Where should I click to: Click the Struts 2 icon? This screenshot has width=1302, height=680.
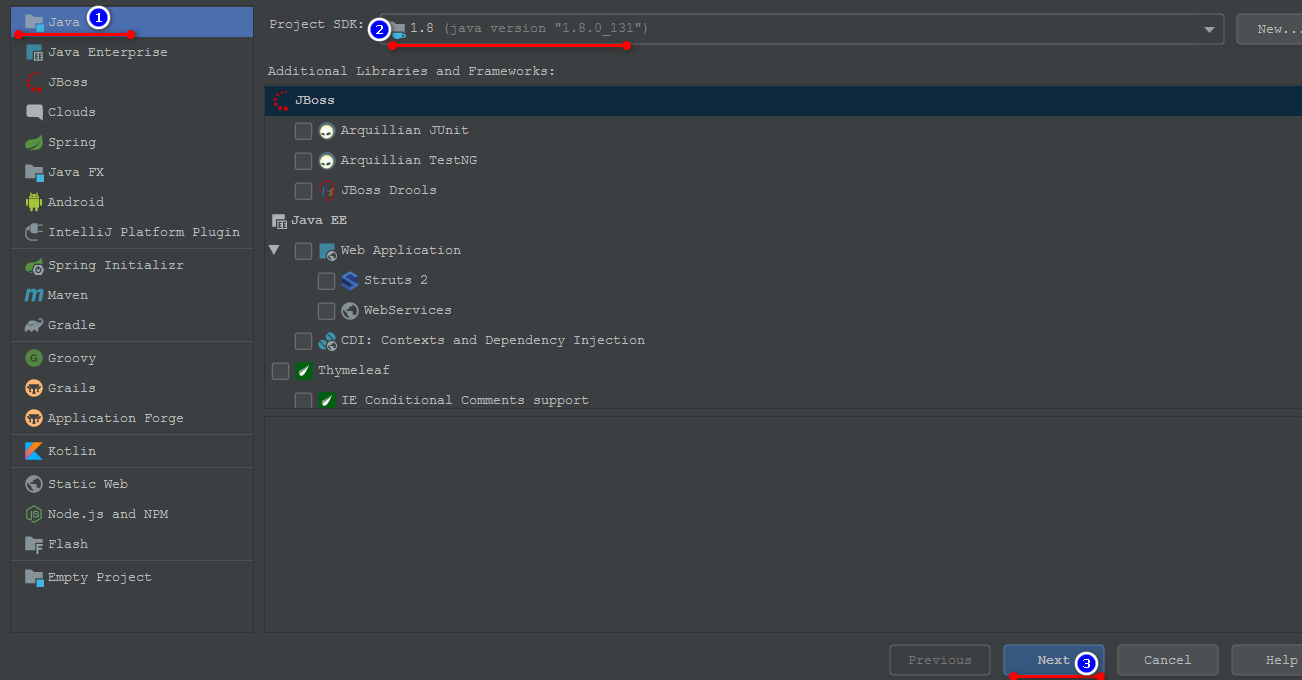(x=350, y=280)
